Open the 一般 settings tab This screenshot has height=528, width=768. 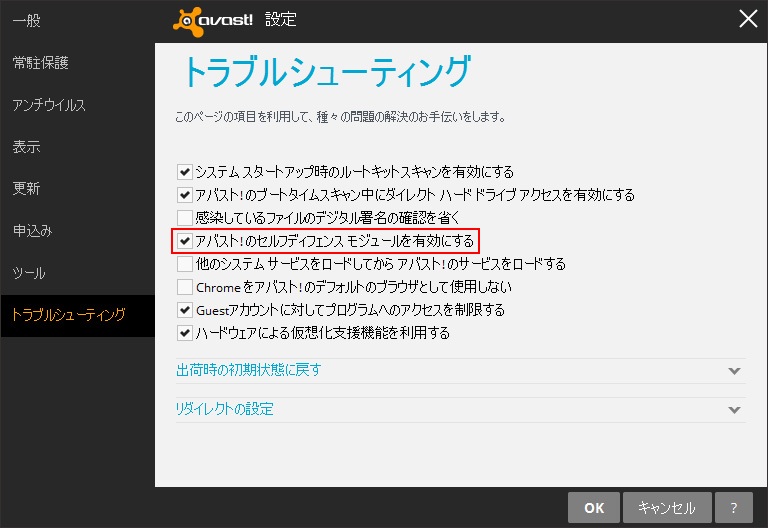pyautogui.click(x=26, y=20)
